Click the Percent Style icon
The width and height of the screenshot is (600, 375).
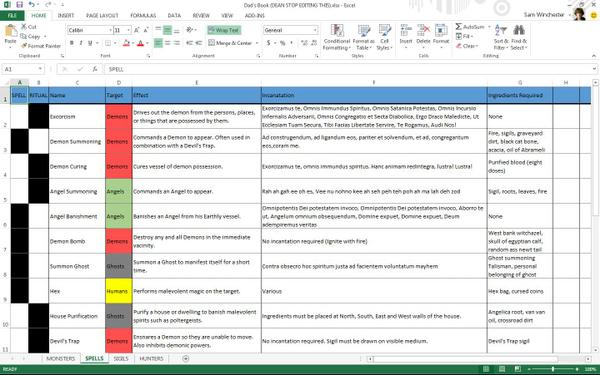pyautogui.click(x=282, y=43)
